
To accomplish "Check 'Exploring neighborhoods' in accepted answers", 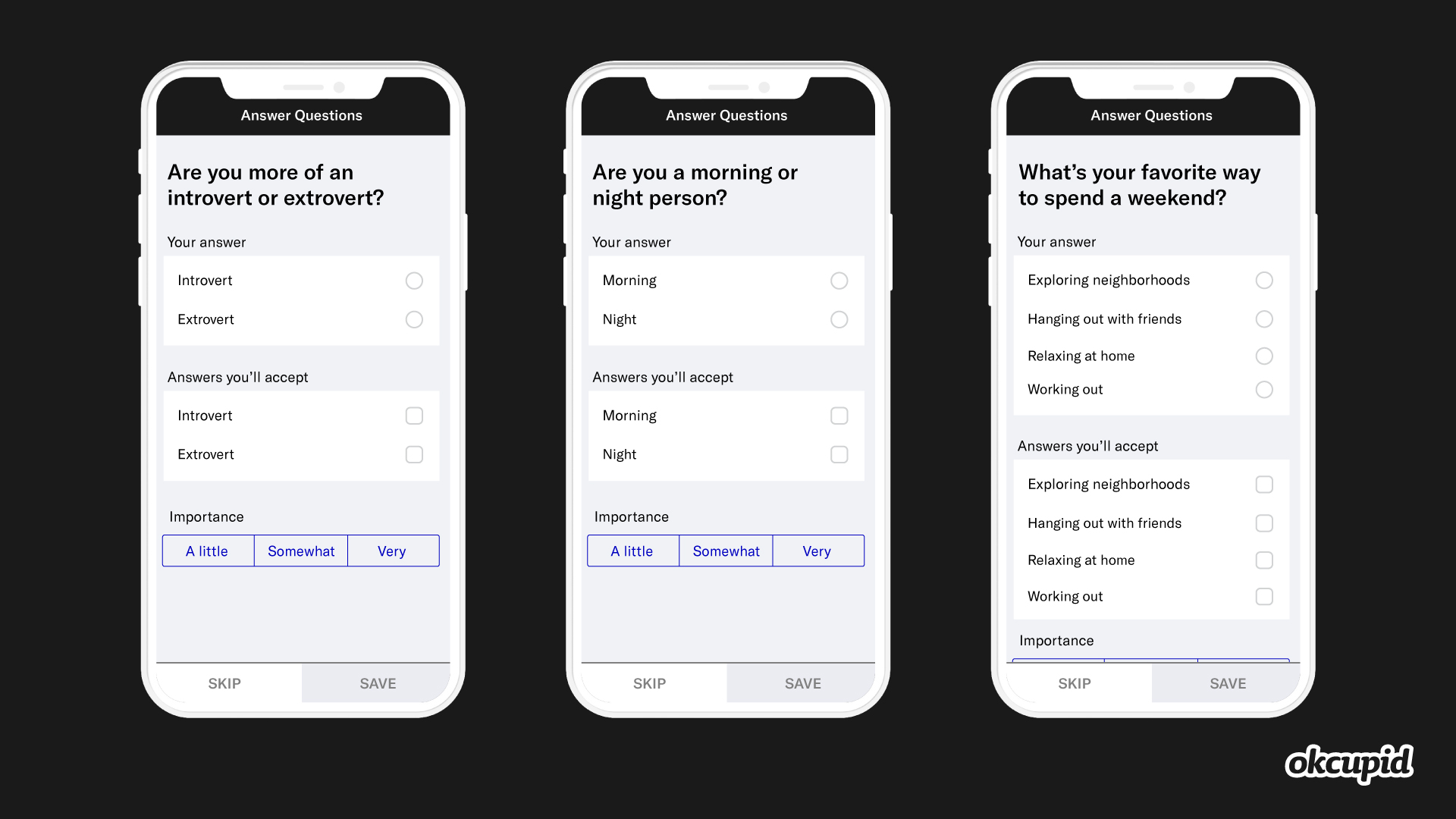I will coord(1263,484).
